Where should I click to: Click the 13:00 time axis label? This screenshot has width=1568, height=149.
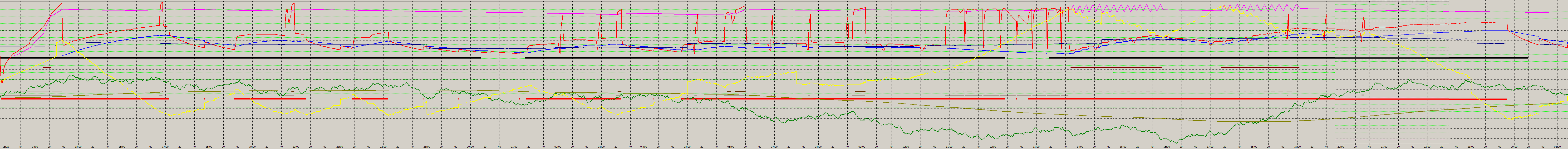[x=1037, y=147]
